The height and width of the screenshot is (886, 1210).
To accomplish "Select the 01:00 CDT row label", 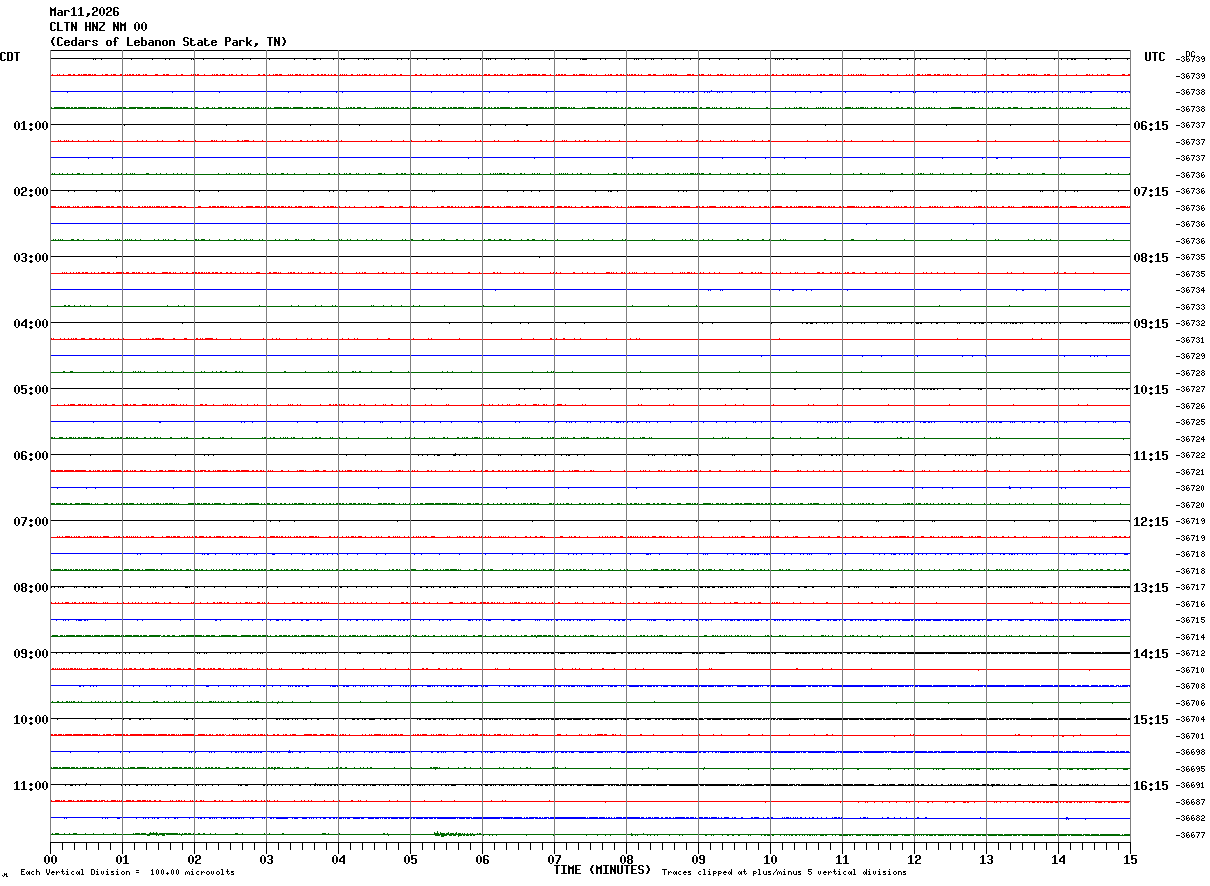I will coord(31,126).
